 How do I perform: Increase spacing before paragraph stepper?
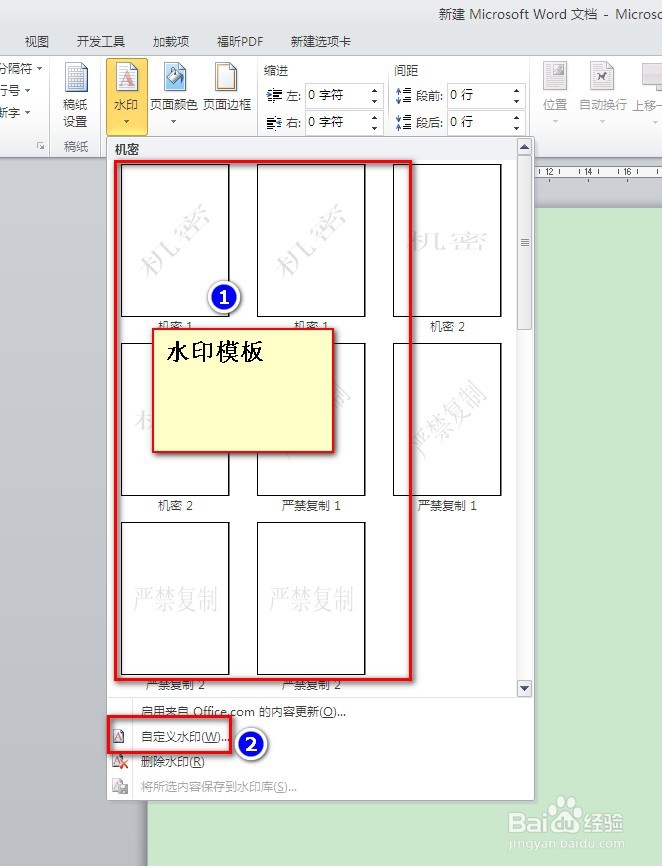pos(516,91)
